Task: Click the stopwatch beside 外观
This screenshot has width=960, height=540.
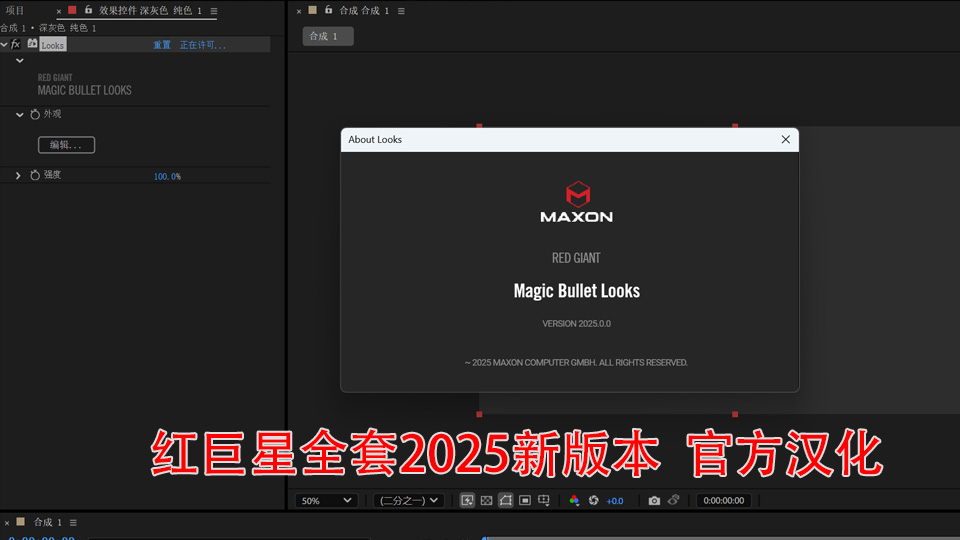Action: (35, 115)
